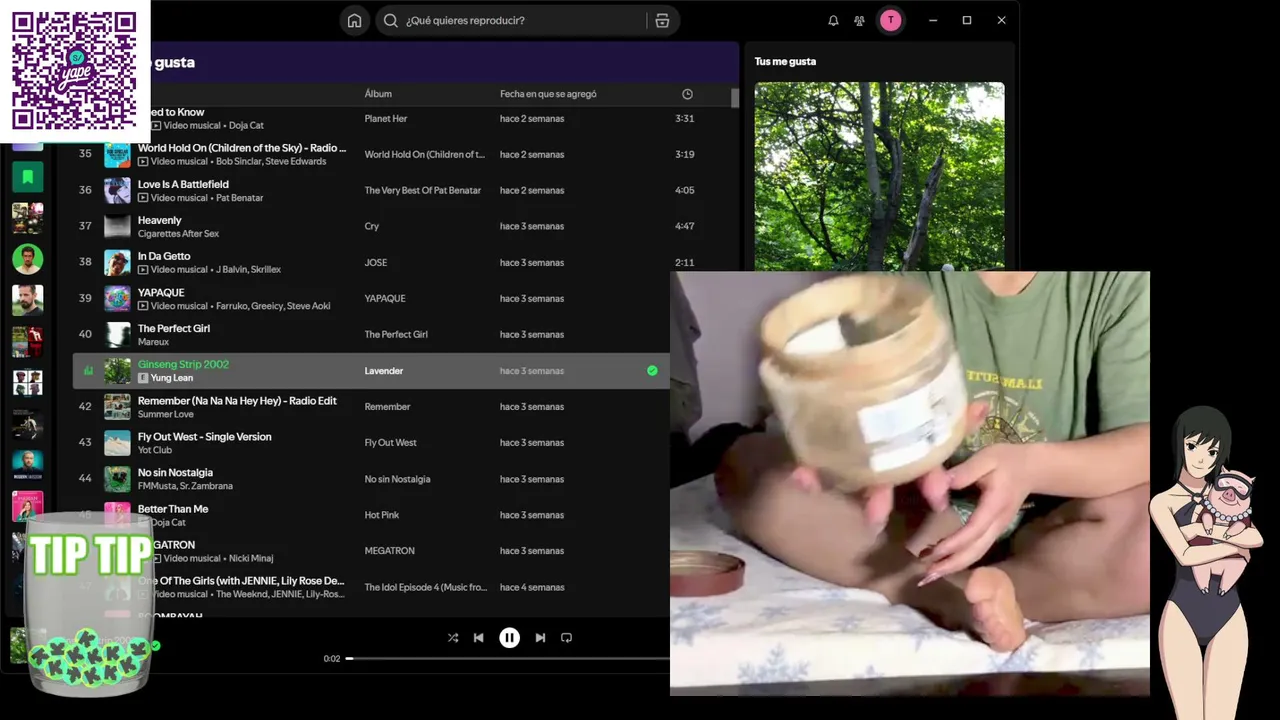Maximize the Spotify window
Image resolution: width=1280 pixels, height=720 pixels.
[x=967, y=20]
